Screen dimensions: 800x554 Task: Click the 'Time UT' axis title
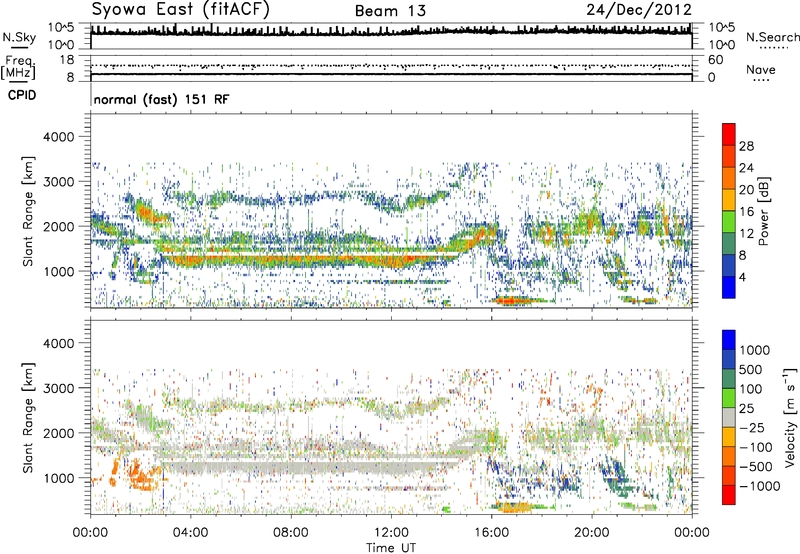tap(391, 547)
